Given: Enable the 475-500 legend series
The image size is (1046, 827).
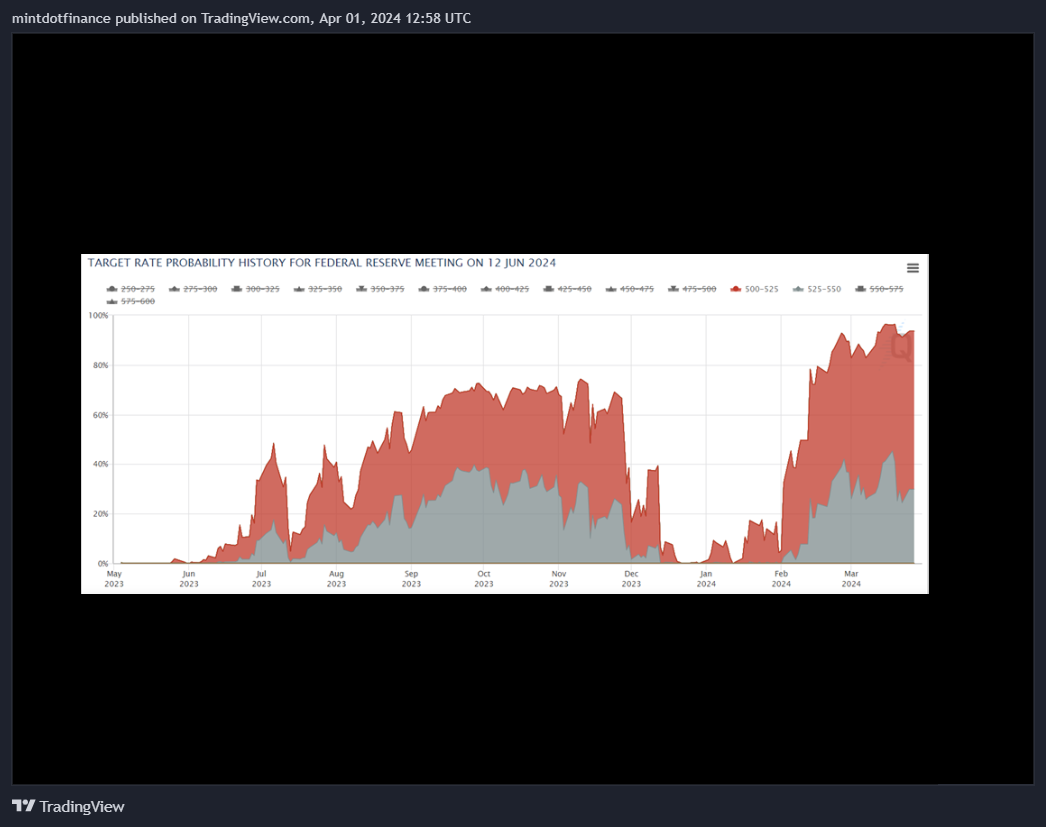Looking at the screenshot, I should pyautogui.click(x=692, y=289).
